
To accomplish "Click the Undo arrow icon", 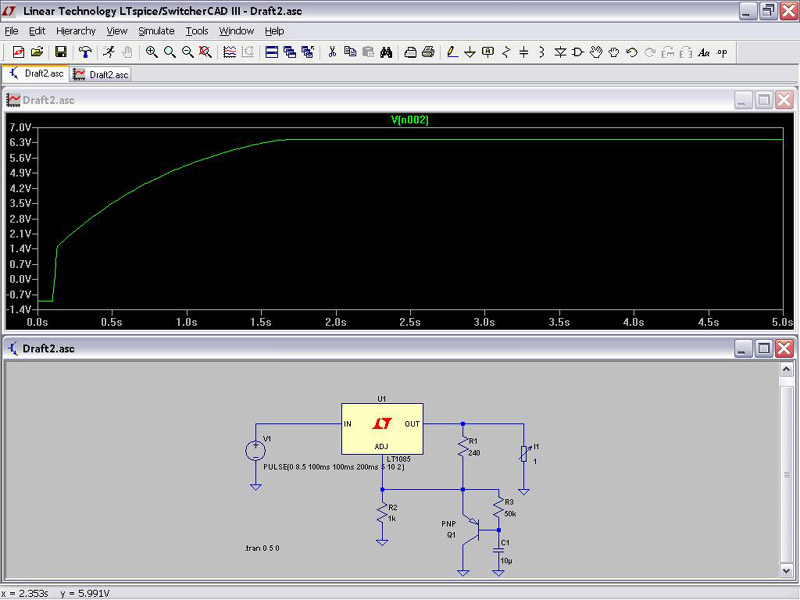I will click(632, 52).
